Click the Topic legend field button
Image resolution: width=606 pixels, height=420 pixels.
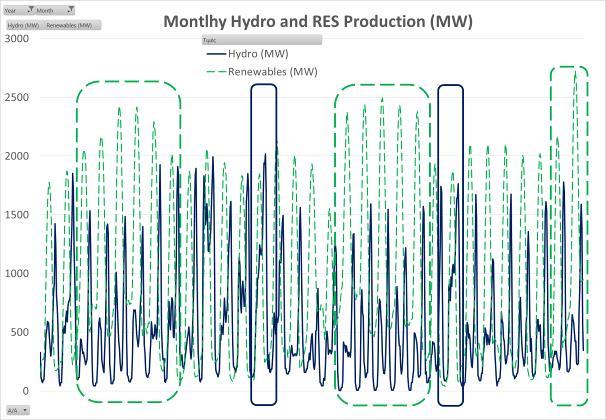(262, 40)
